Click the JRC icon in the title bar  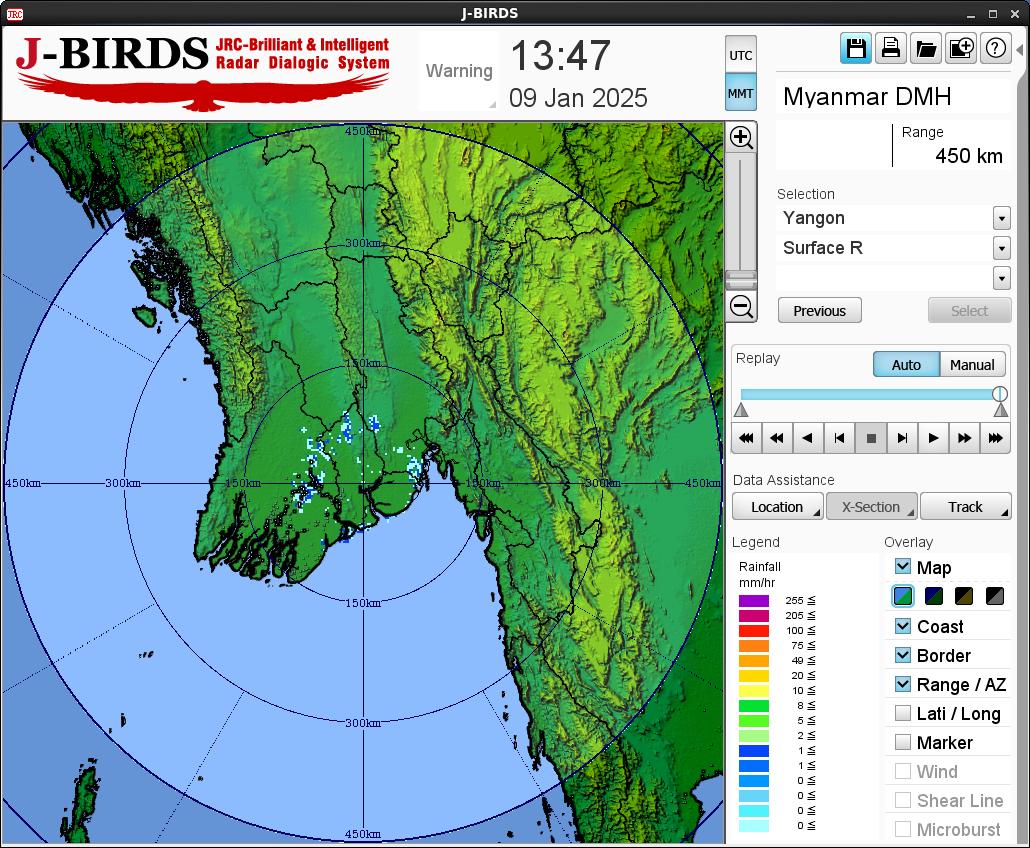14,14
